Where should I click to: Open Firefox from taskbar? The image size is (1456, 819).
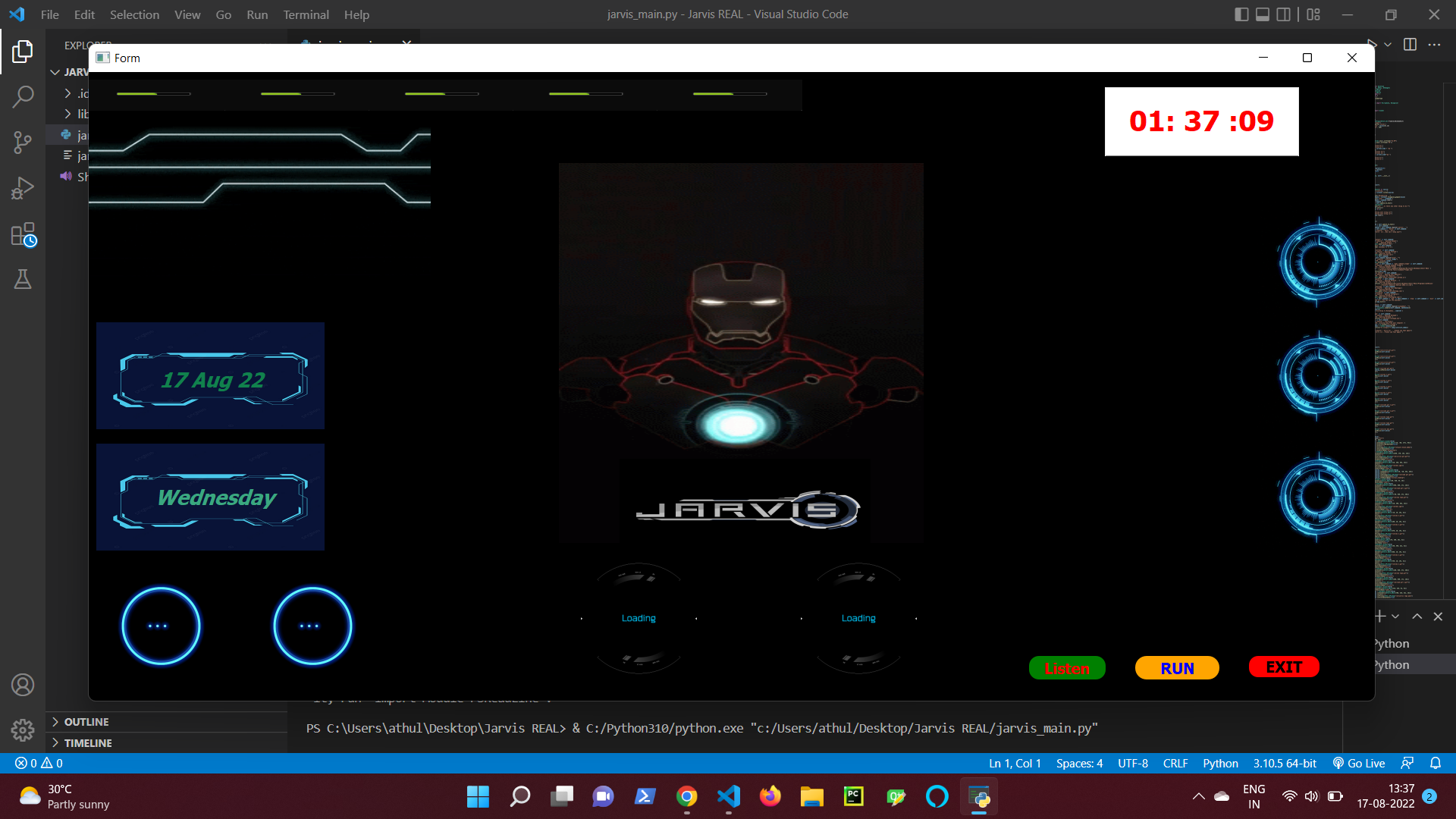coord(770,796)
